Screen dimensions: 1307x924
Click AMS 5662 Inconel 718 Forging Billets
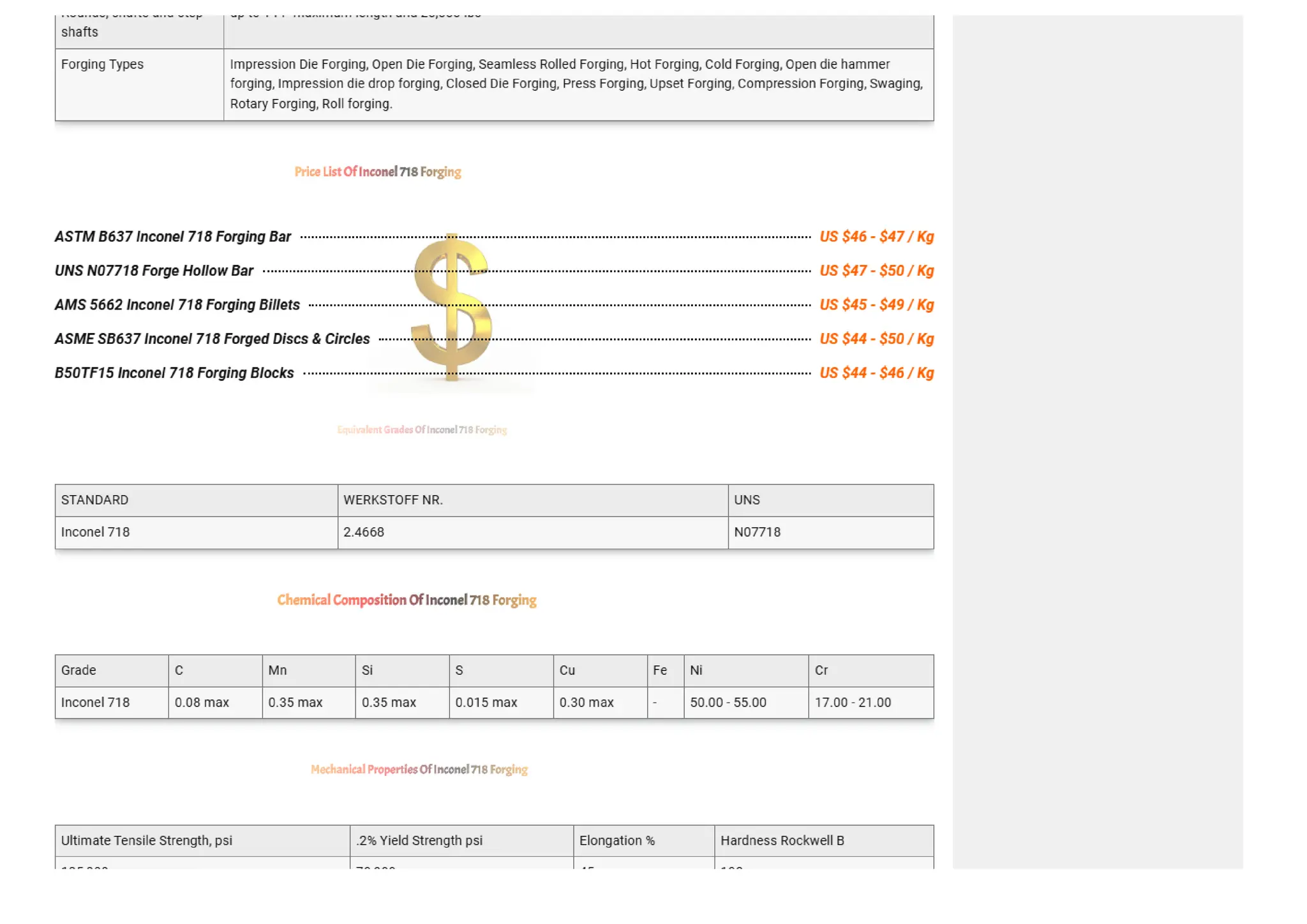tap(177, 305)
